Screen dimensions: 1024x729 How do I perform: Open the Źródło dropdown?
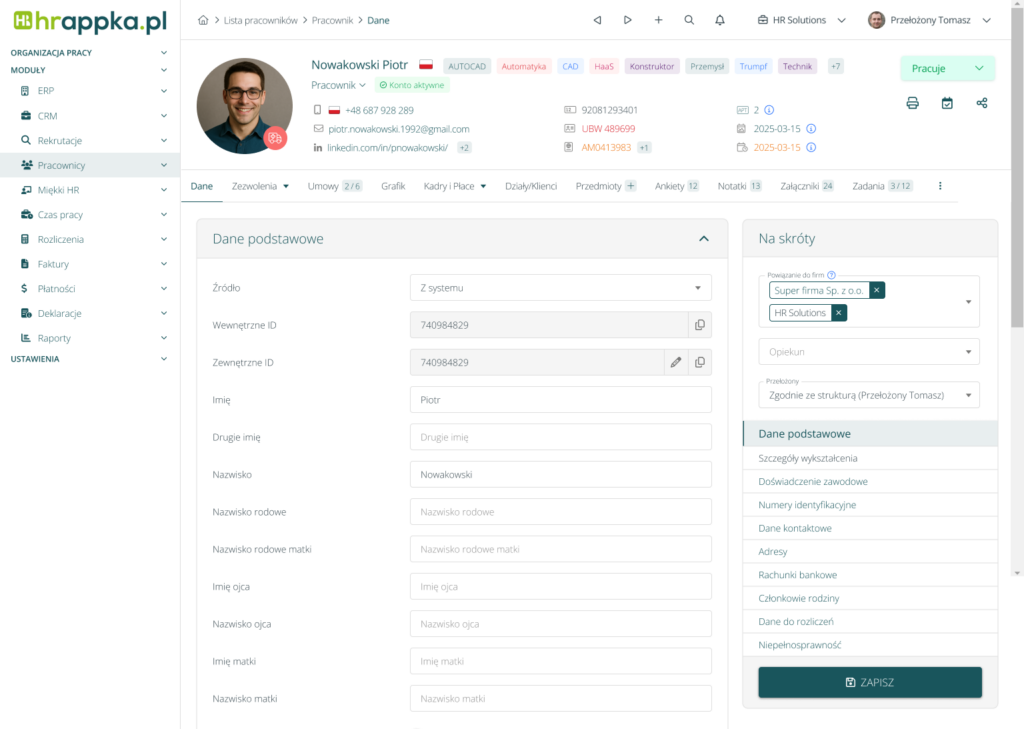click(560, 288)
